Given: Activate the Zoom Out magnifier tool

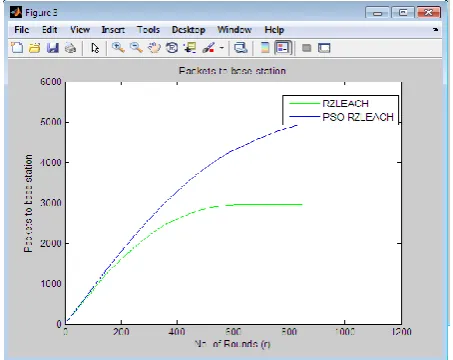Looking at the screenshot, I should (136, 48).
